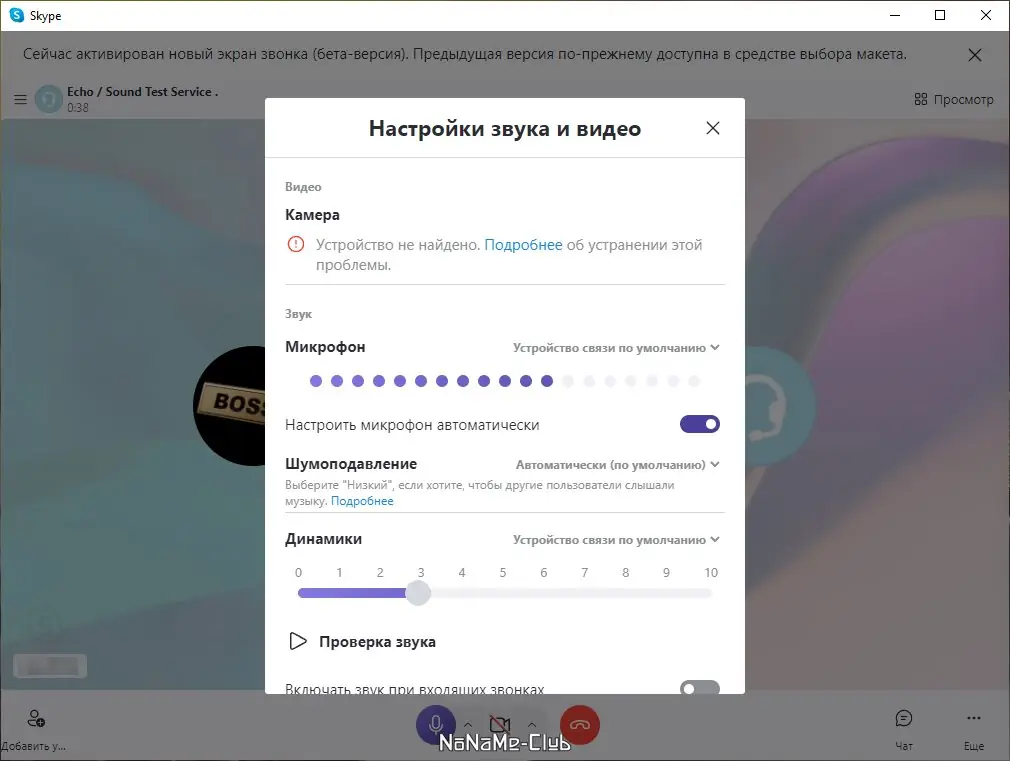
Task: Close the Настройки звука и видео dialog
Action: coord(712,128)
